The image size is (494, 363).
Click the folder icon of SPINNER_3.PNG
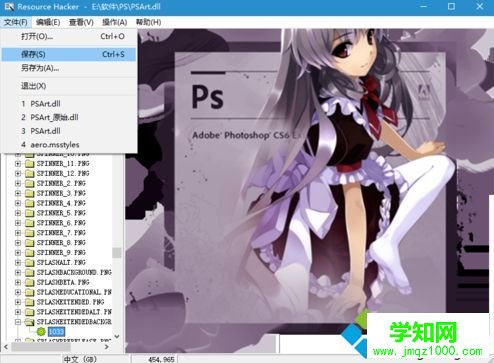(30, 193)
